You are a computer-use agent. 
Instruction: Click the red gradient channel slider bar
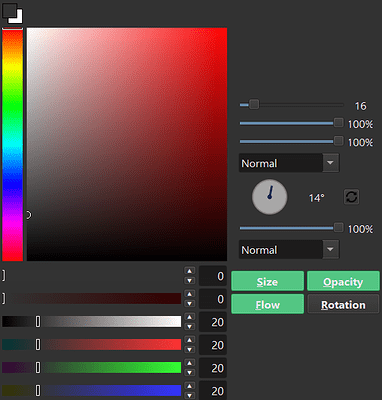pos(92,344)
